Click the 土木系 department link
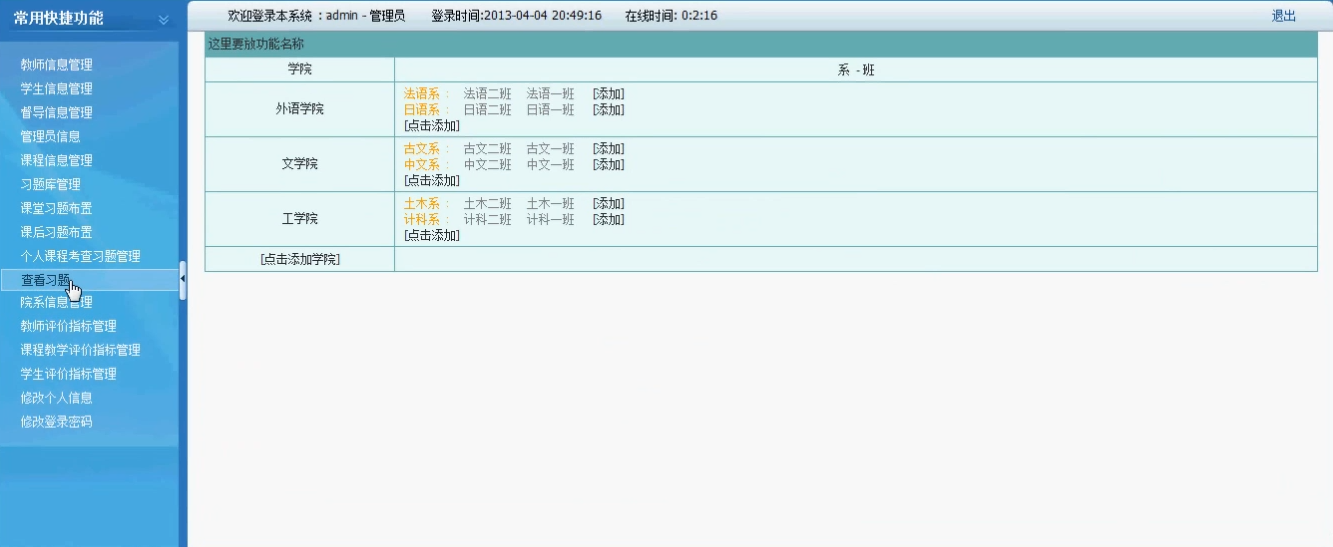 422,204
